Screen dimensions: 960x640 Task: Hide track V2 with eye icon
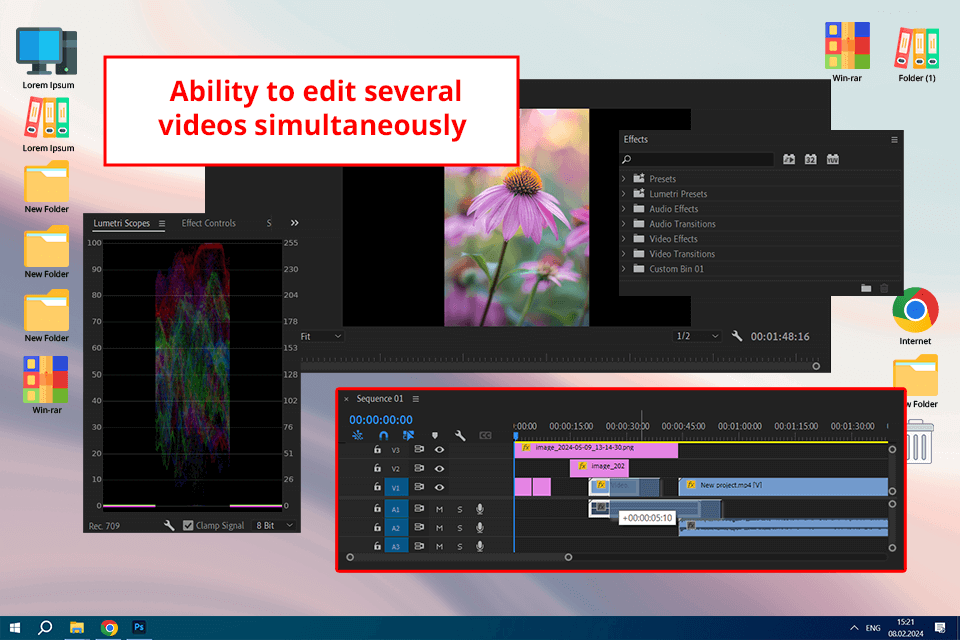440,469
